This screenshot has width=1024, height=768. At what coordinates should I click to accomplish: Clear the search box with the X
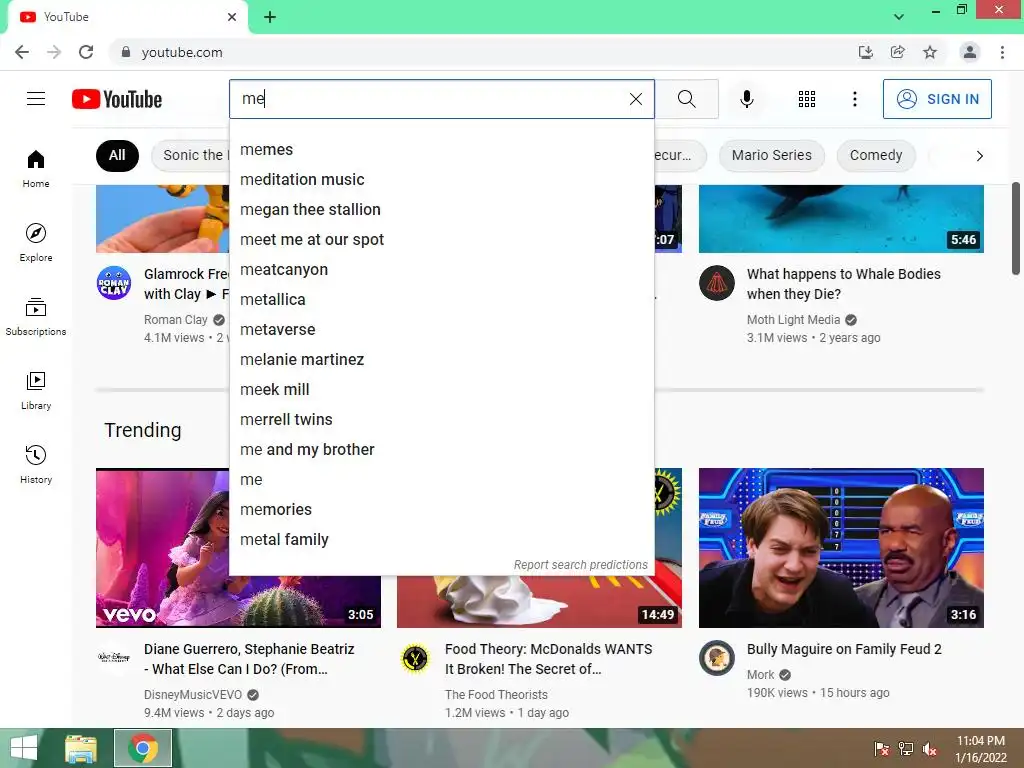point(635,99)
